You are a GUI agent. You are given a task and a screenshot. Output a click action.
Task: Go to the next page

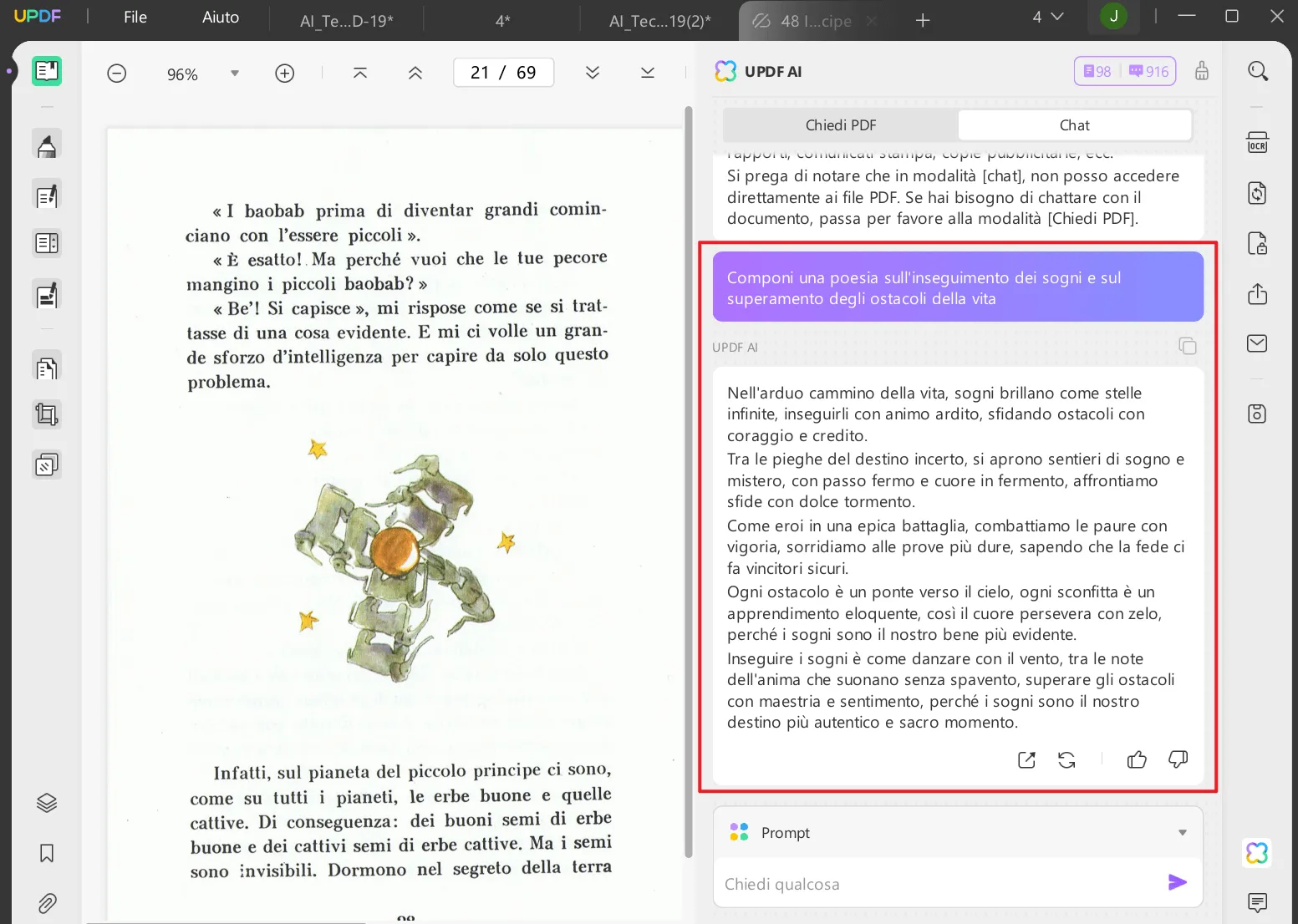click(x=593, y=74)
